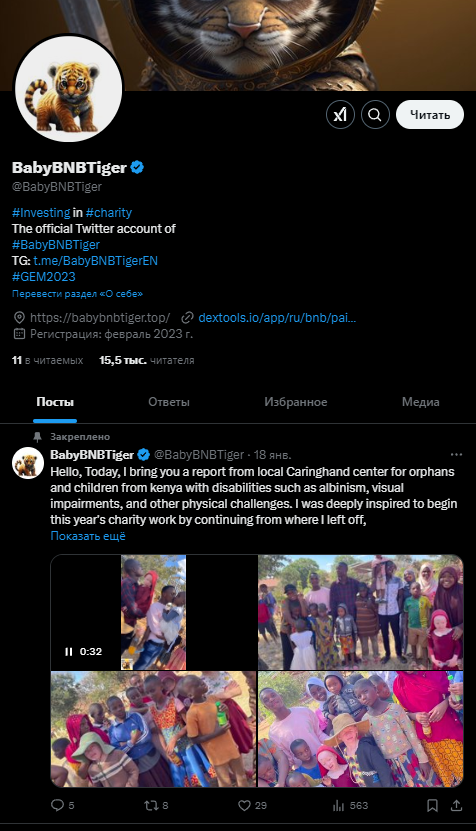
Task: Click the profile search magnifier icon
Action: [x=375, y=114]
